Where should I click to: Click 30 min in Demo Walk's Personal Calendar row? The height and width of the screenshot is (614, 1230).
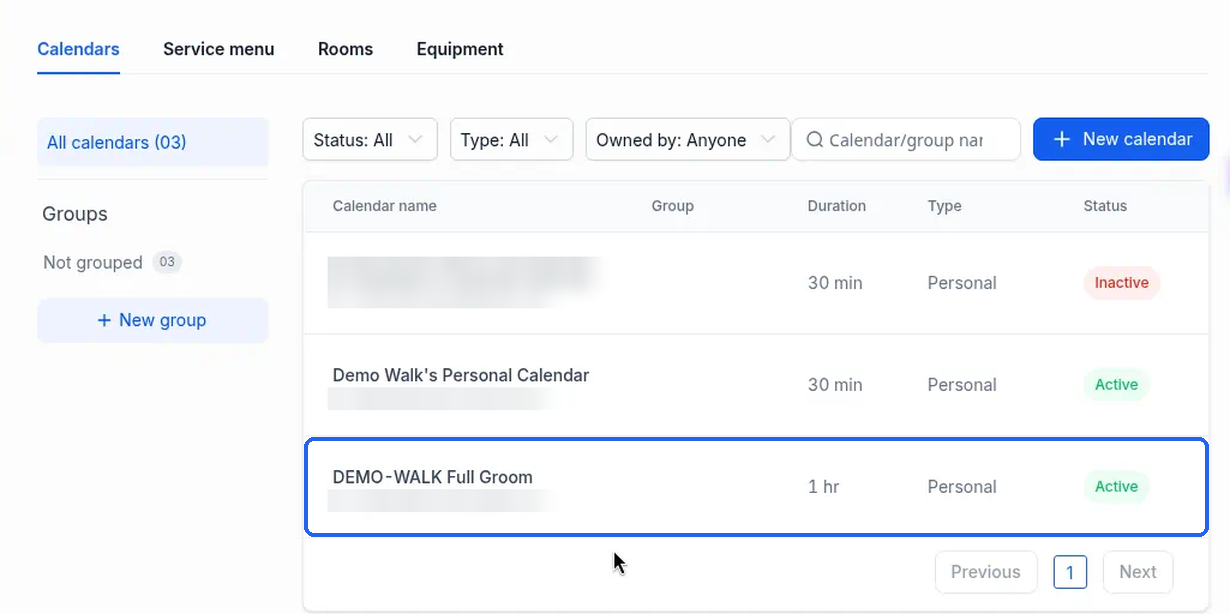835,385
